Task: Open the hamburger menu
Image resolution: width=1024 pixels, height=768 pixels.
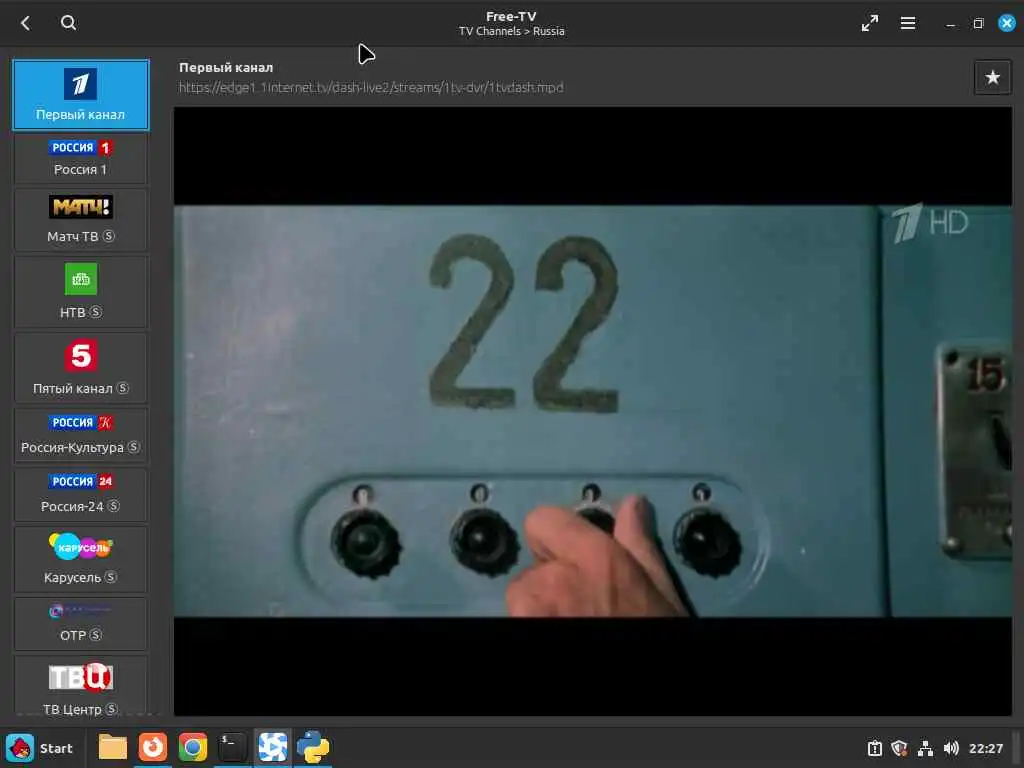Action: (907, 24)
